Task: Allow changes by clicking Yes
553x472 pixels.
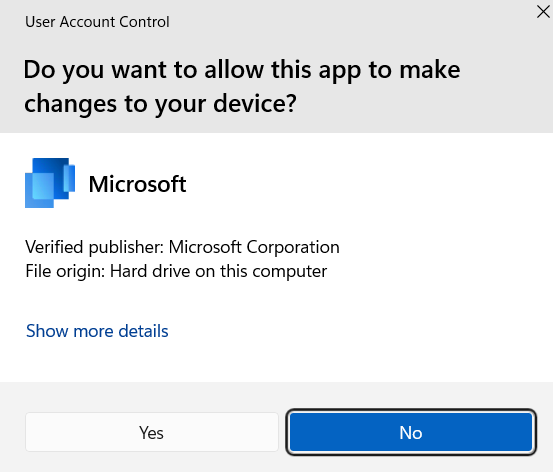Action: tap(152, 432)
